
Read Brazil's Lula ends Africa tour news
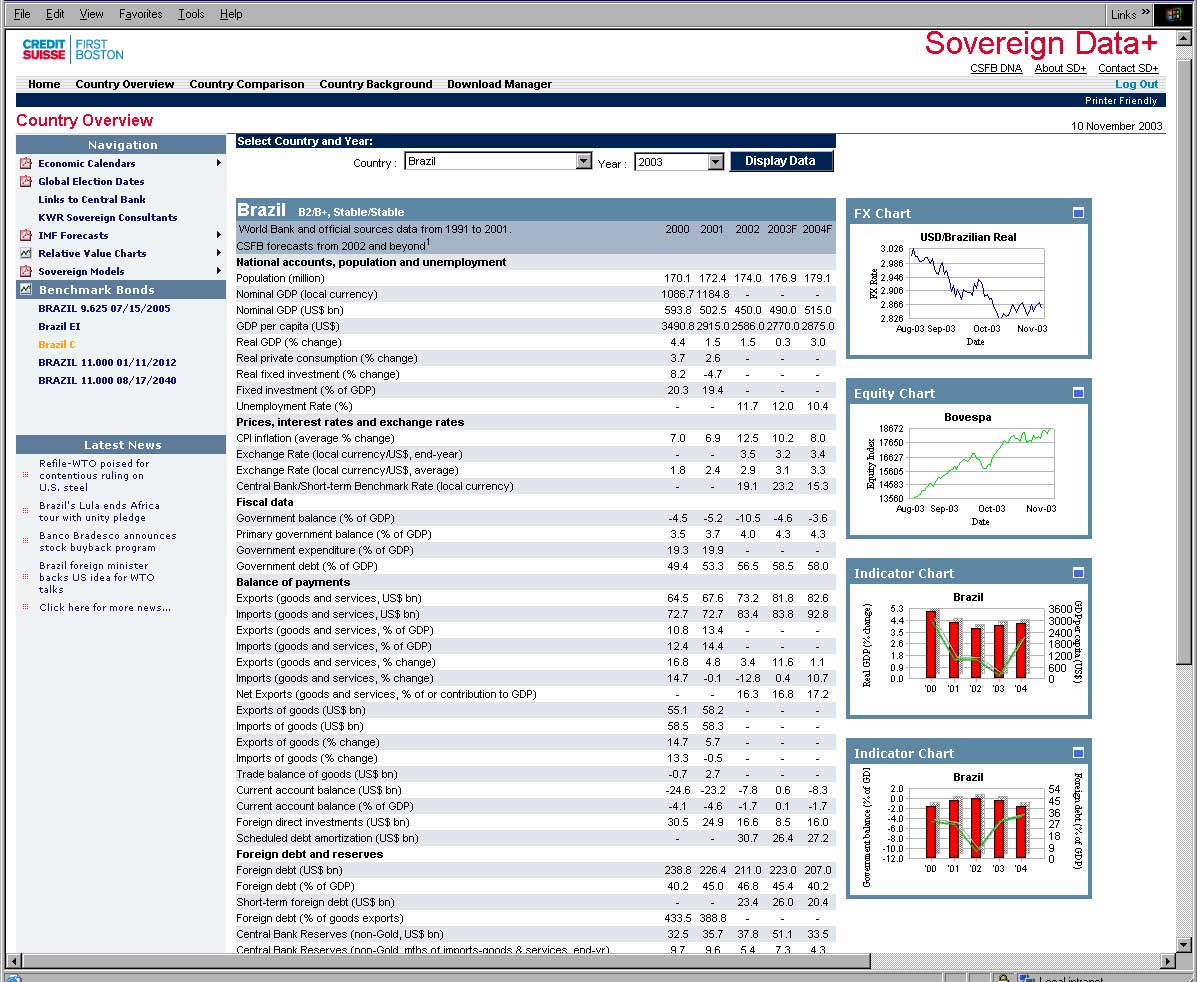coord(99,512)
